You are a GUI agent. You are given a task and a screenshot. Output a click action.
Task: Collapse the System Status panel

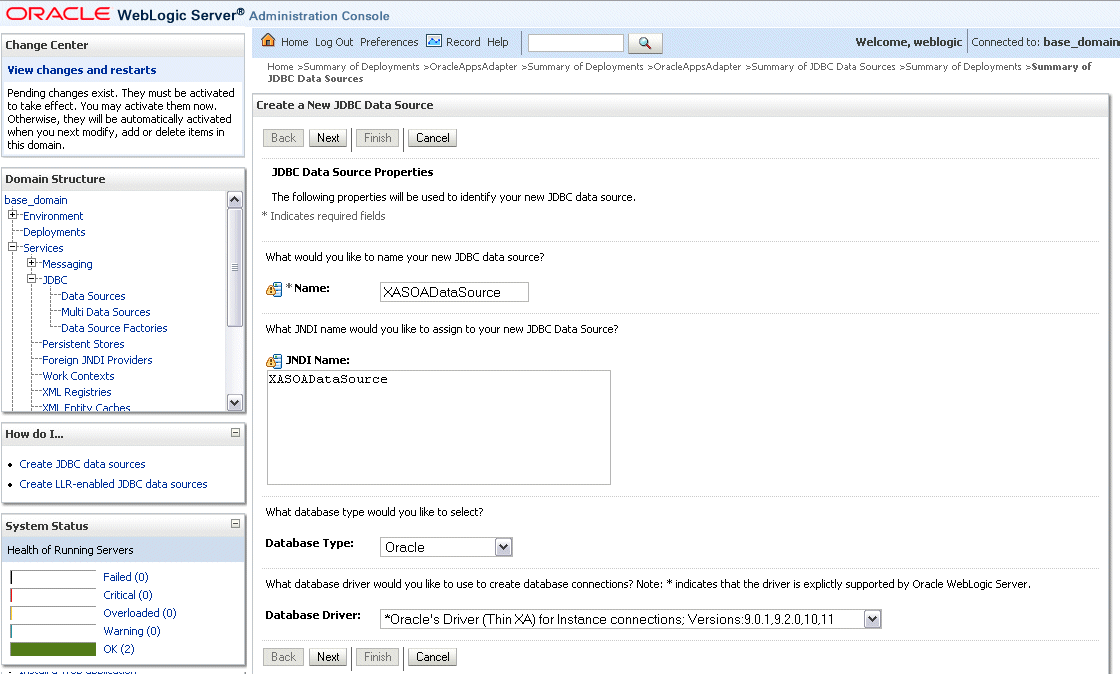pos(235,524)
